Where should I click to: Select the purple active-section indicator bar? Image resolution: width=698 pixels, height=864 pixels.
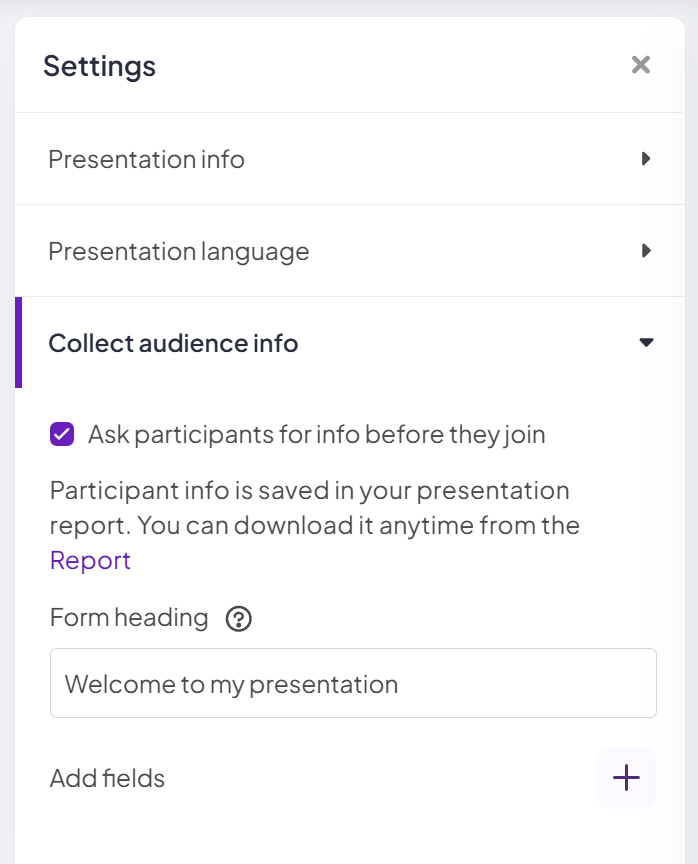coord(18,343)
